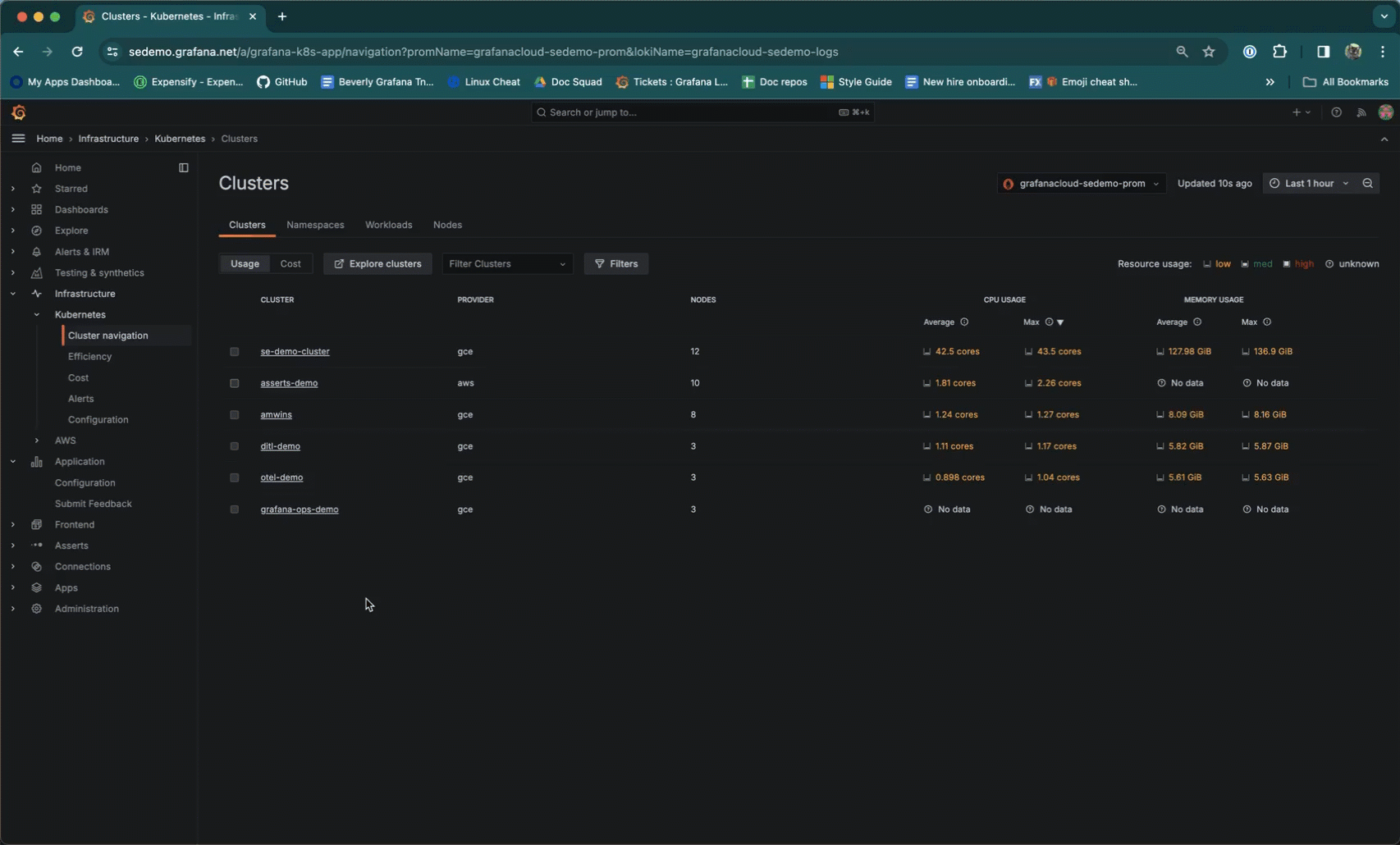Viewport: 1400px width, 845px height.
Task: Click the Explore clusters button
Action: pyautogui.click(x=377, y=263)
